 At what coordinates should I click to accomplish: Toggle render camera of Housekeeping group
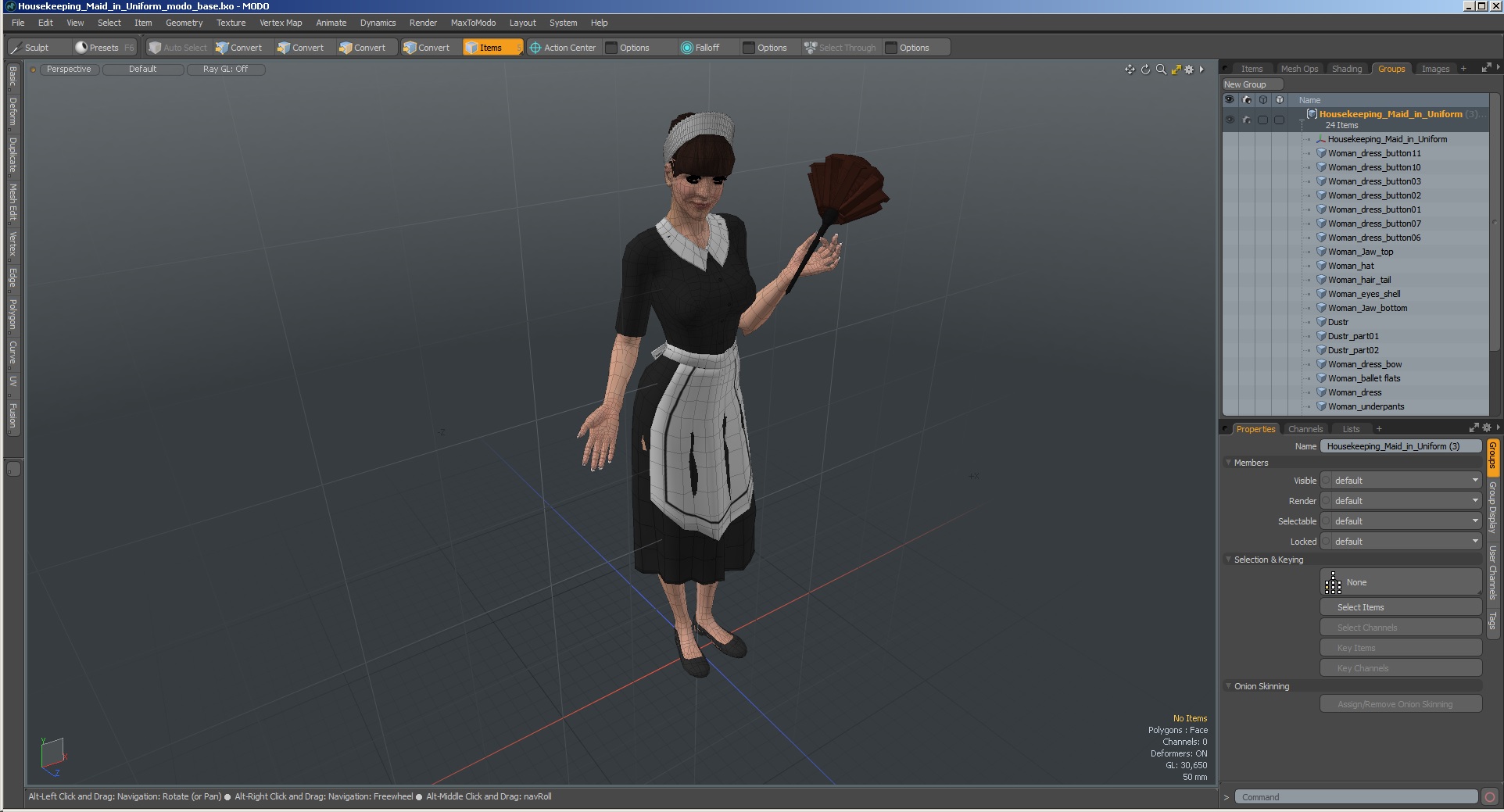click(x=1247, y=120)
